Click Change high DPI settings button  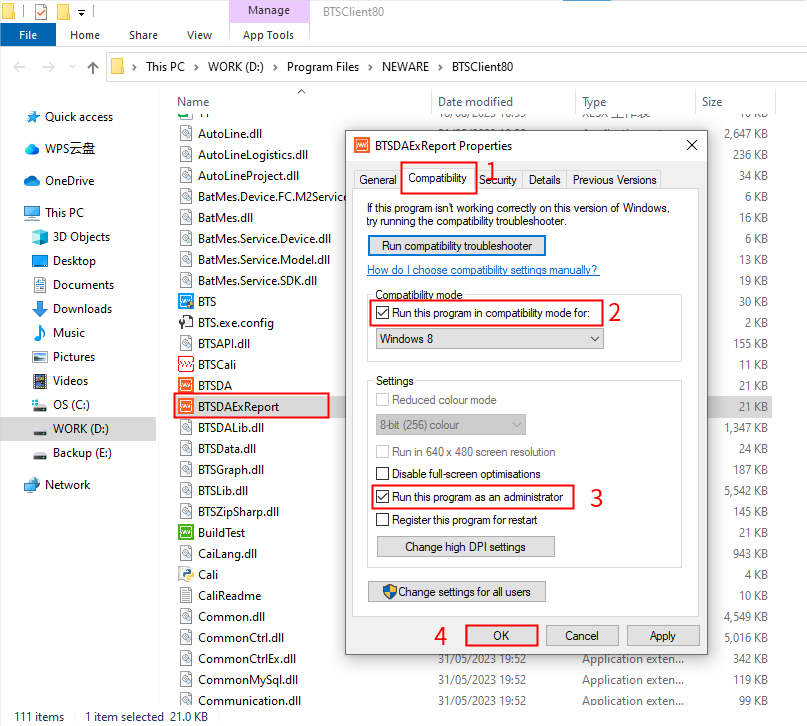pyautogui.click(x=465, y=546)
